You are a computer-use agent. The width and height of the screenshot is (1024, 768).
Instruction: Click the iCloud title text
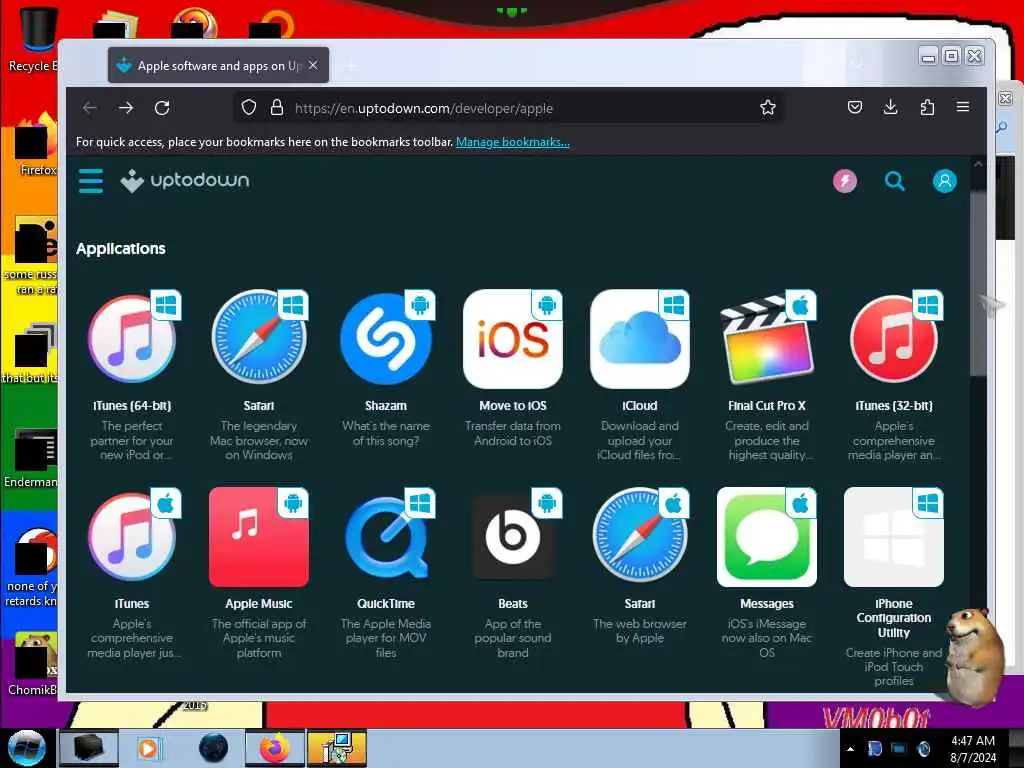tap(640, 406)
